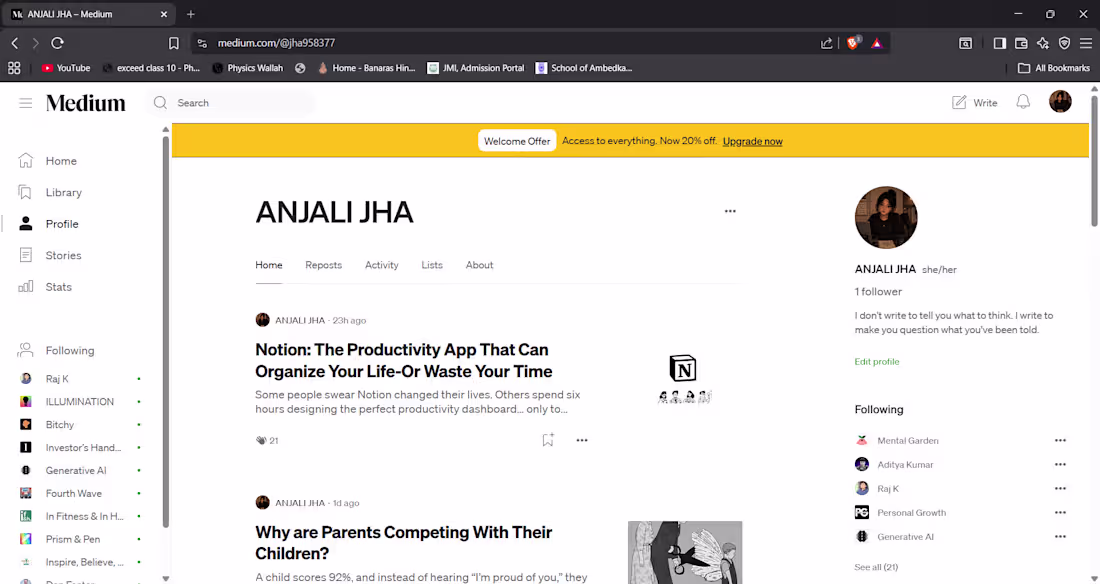
Task: Toggle the browser sidebar panel
Action: click(1000, 43)
